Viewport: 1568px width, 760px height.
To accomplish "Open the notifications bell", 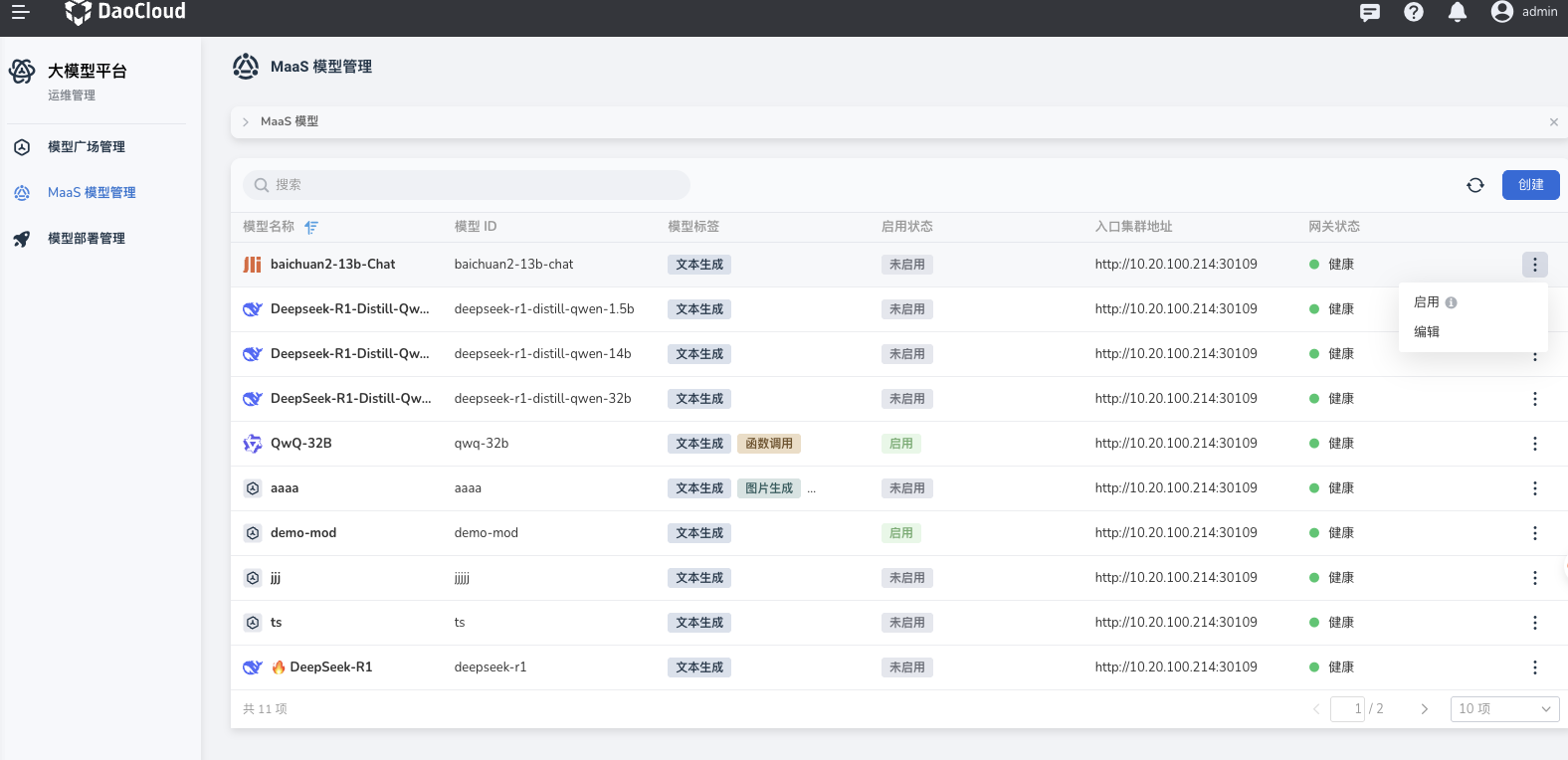I will coord(1458,12).
